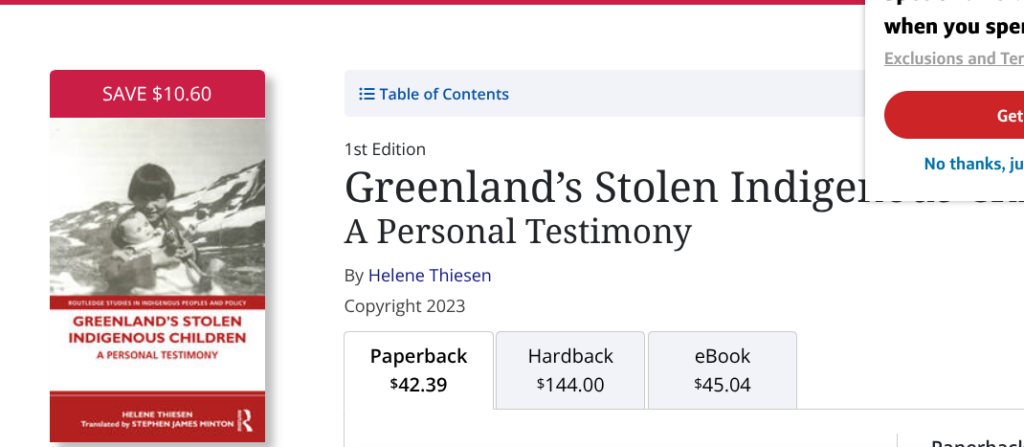This screenshot has width=1024, height=447.
Task: Choose the eBook format tab
Action: 722,370
